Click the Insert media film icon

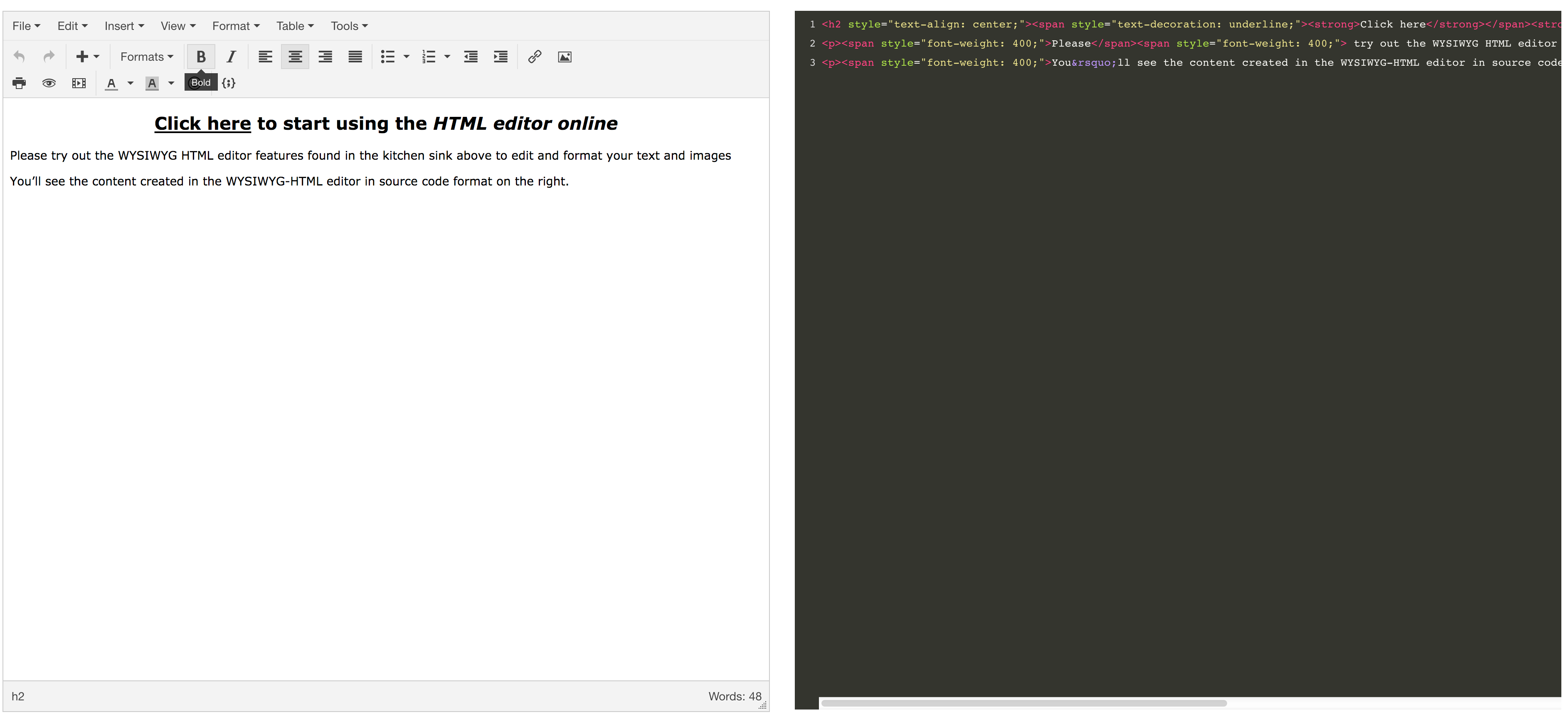point(79,83)
